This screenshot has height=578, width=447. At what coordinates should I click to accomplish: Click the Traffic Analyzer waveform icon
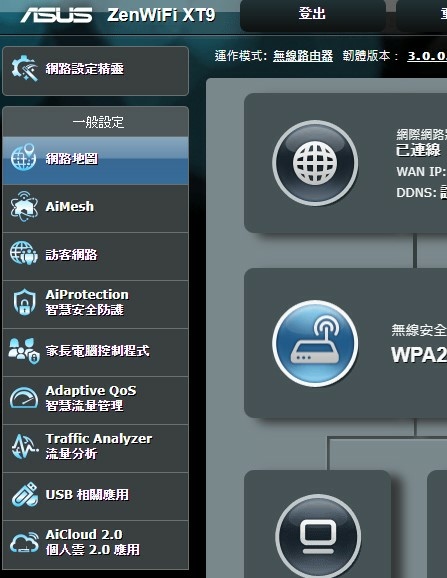[24, 446]
